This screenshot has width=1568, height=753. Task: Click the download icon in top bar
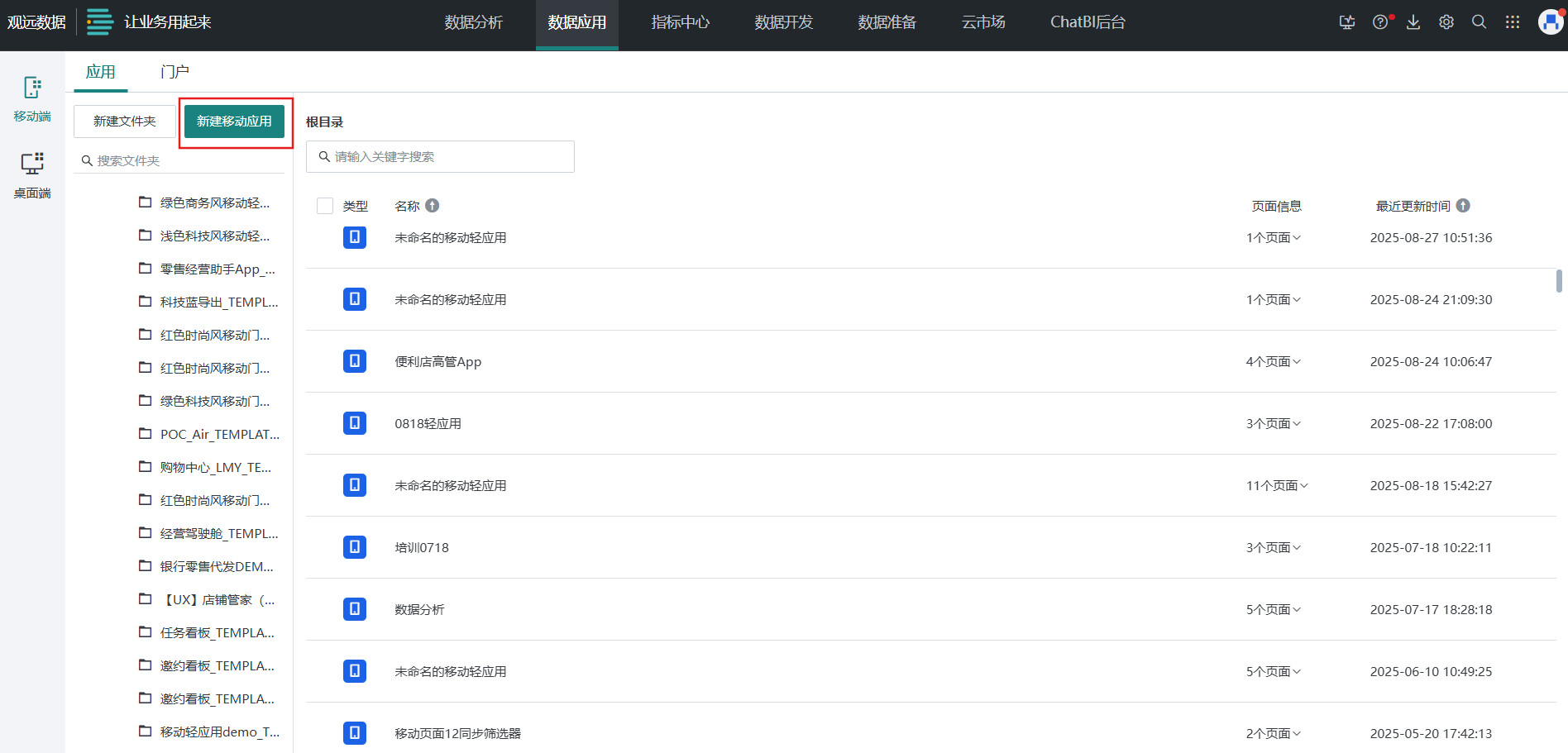[1413, 22]
